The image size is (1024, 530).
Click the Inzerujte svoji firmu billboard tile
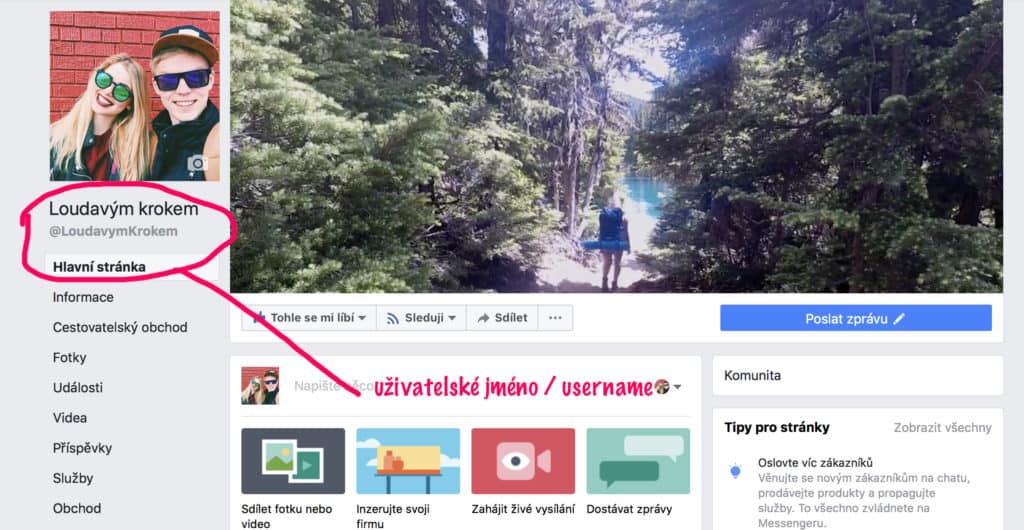(x=408, y=461)
